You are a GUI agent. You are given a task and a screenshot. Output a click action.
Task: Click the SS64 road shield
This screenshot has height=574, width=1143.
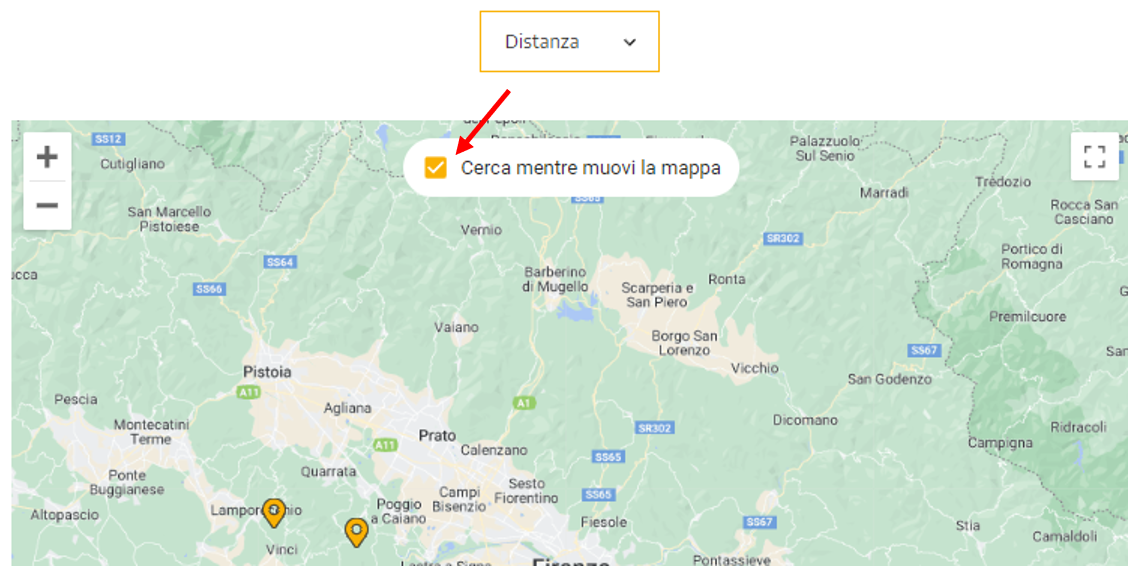point(280,262)
